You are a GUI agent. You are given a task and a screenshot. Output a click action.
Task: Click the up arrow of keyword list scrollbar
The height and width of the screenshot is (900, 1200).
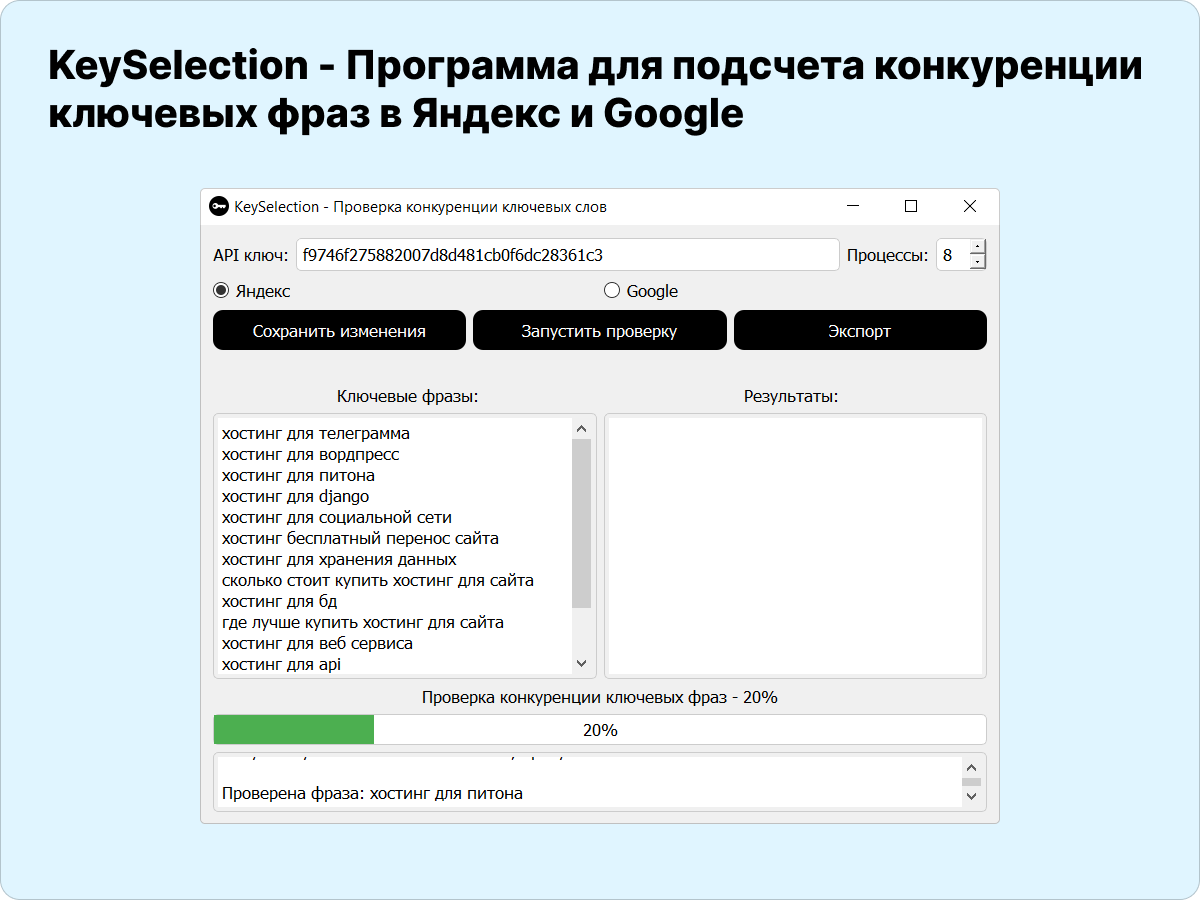point(581,429)
